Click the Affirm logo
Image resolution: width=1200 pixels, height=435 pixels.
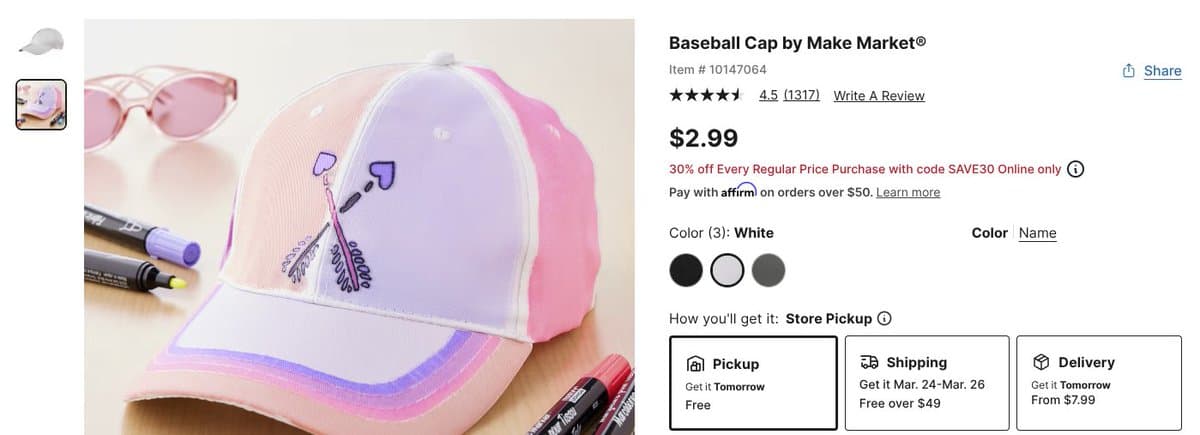click(x=738, y=191)
